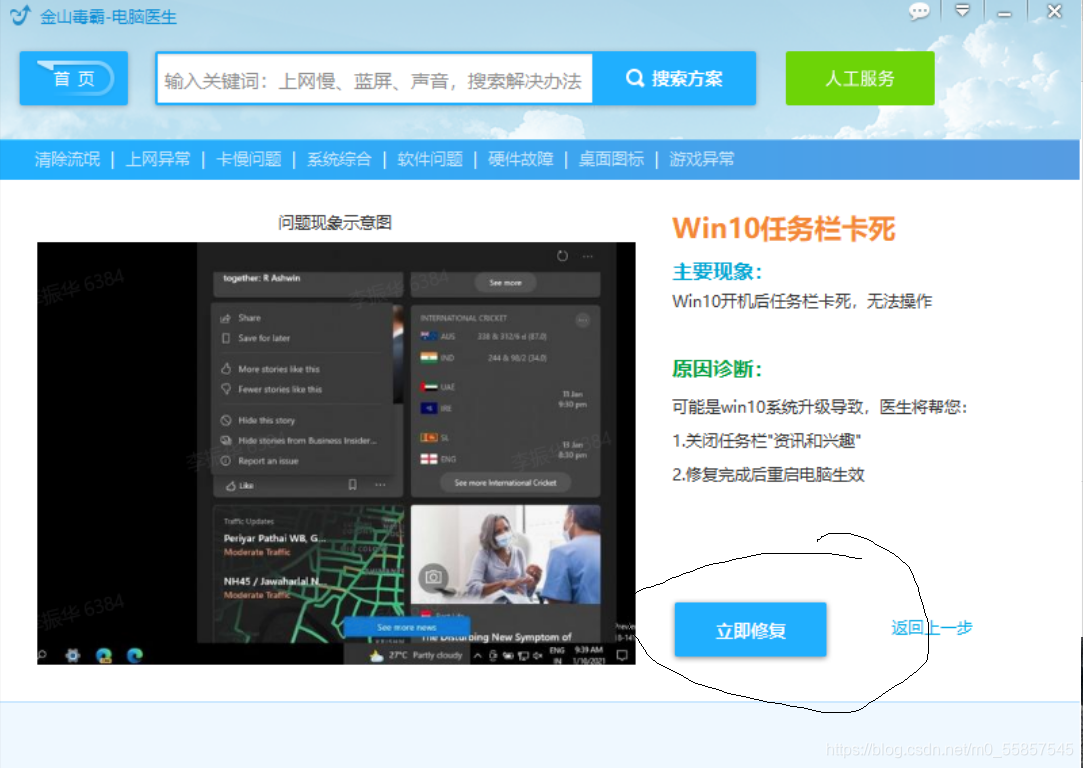Open the title bar dropdown menu icon
Viewport: 1083px width, 768px height.
pyautogui.click(x=962, y=10)
